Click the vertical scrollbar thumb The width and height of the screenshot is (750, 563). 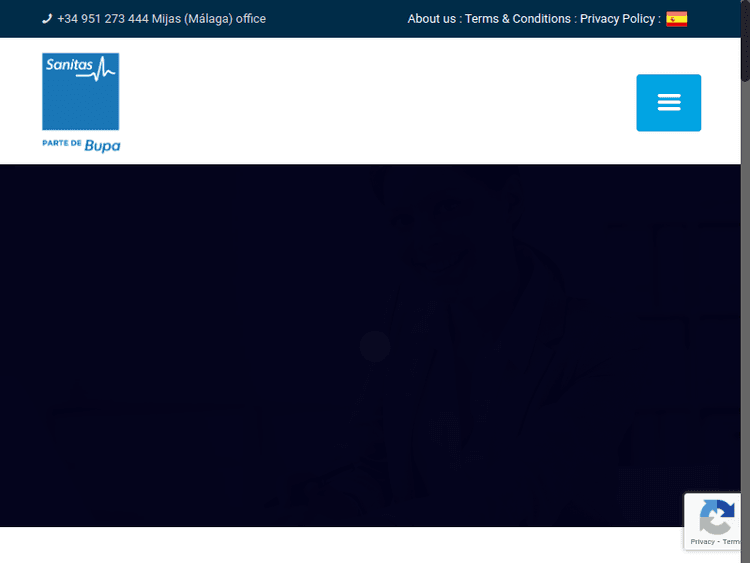click(745, 40)
